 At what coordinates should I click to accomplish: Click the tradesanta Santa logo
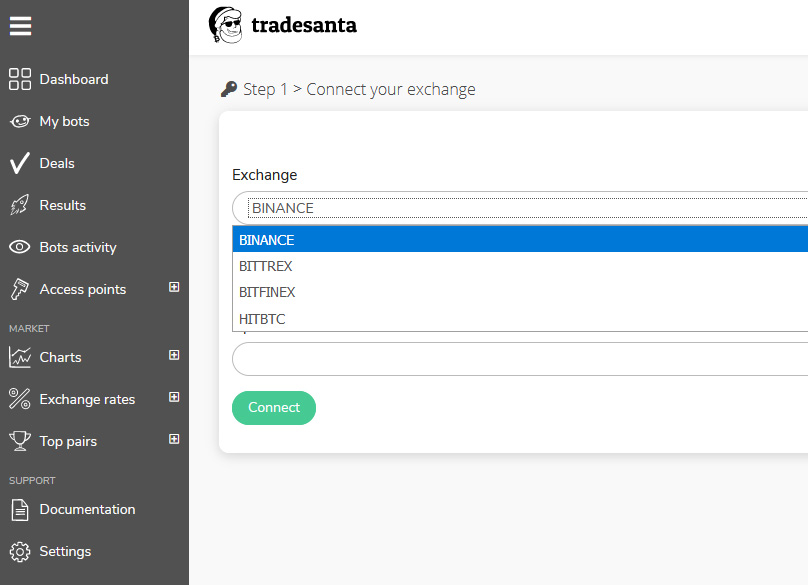tap(225, 25)
